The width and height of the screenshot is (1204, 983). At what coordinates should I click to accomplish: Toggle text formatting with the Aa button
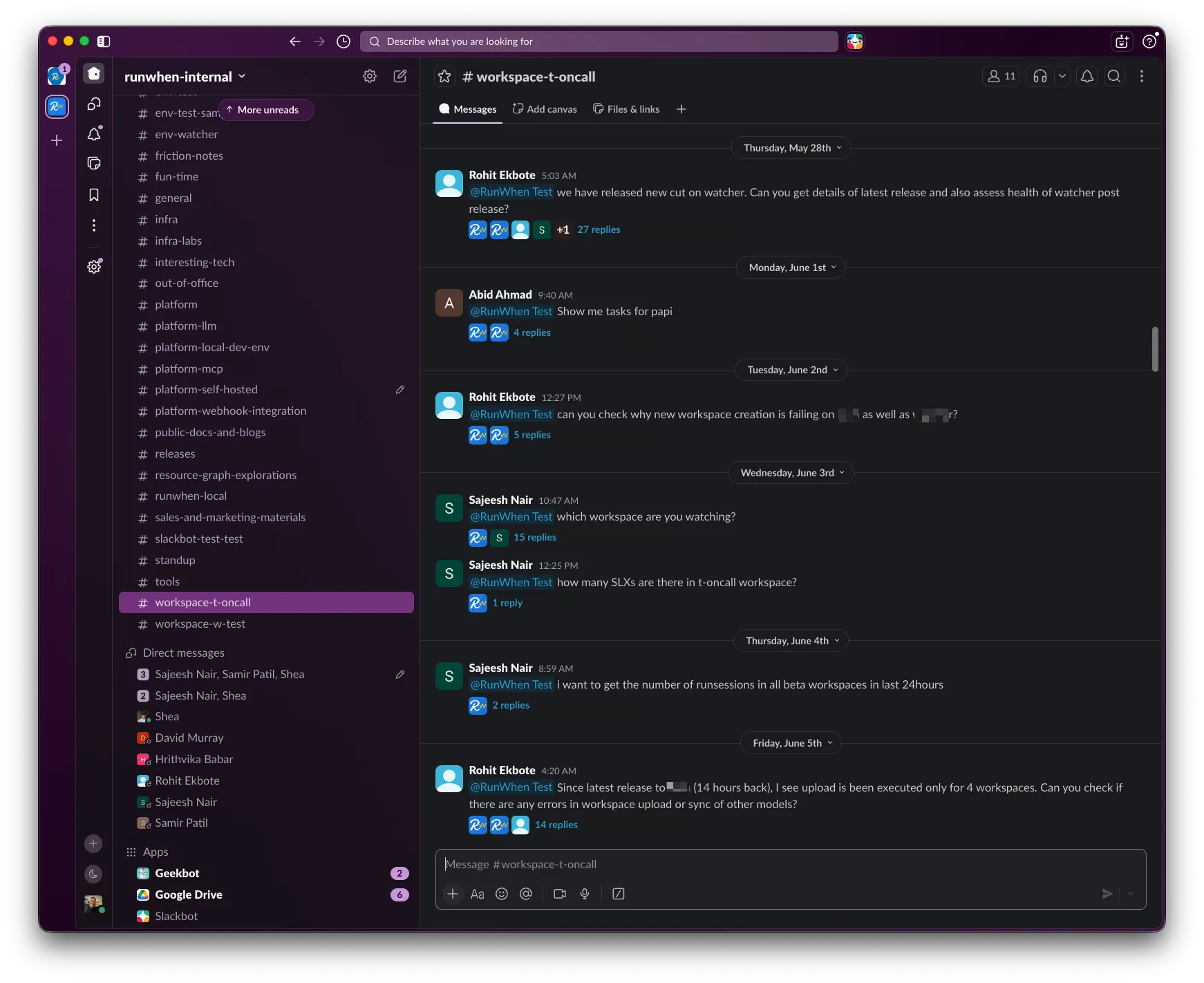477,894
